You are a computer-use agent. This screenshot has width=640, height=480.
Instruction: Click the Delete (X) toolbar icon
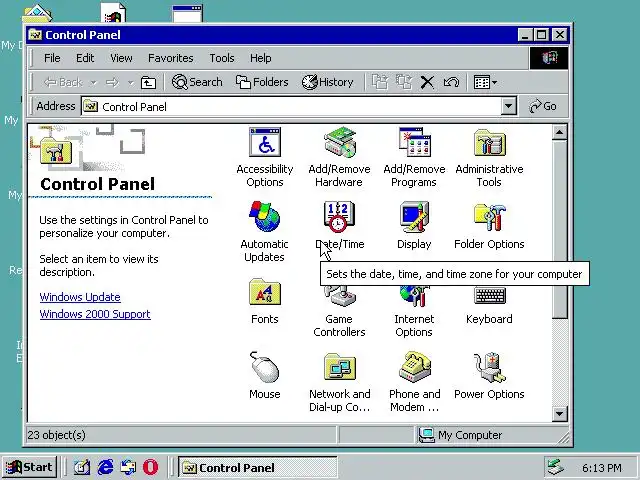point(427,82)
